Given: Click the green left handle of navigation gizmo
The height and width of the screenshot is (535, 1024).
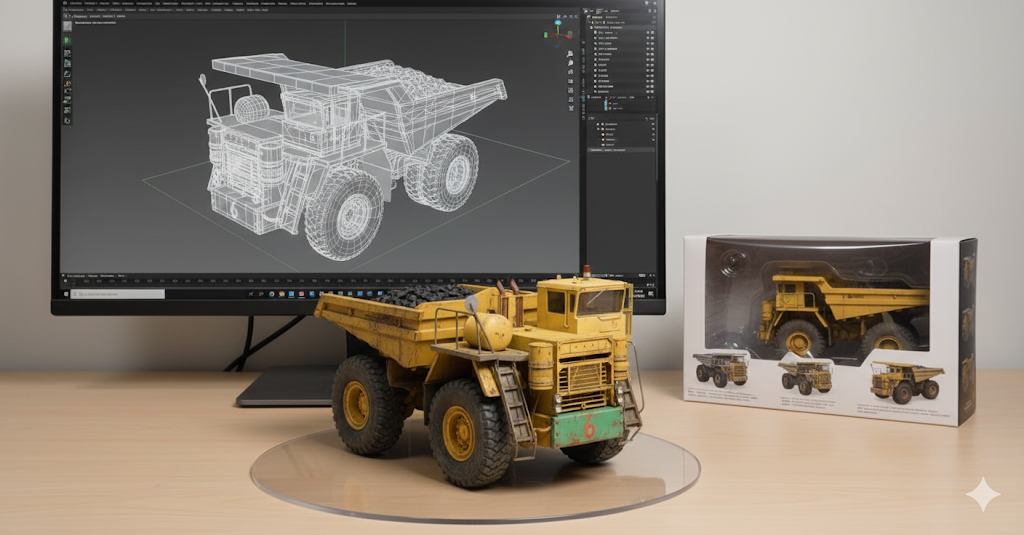Looking at the screenshot, I should (x=547, y=35).
